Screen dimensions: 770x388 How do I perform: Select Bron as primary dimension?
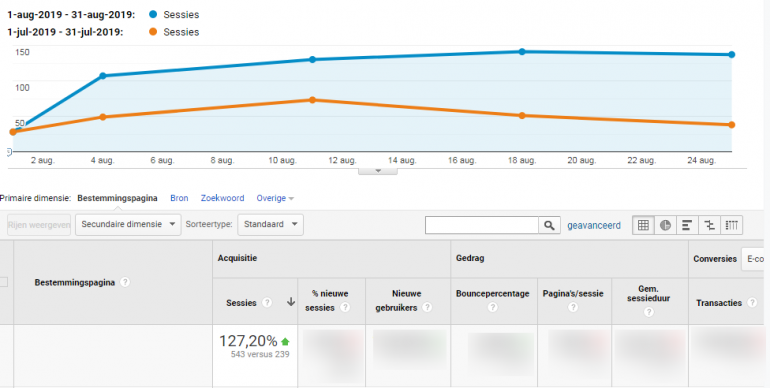click(179, 198)
